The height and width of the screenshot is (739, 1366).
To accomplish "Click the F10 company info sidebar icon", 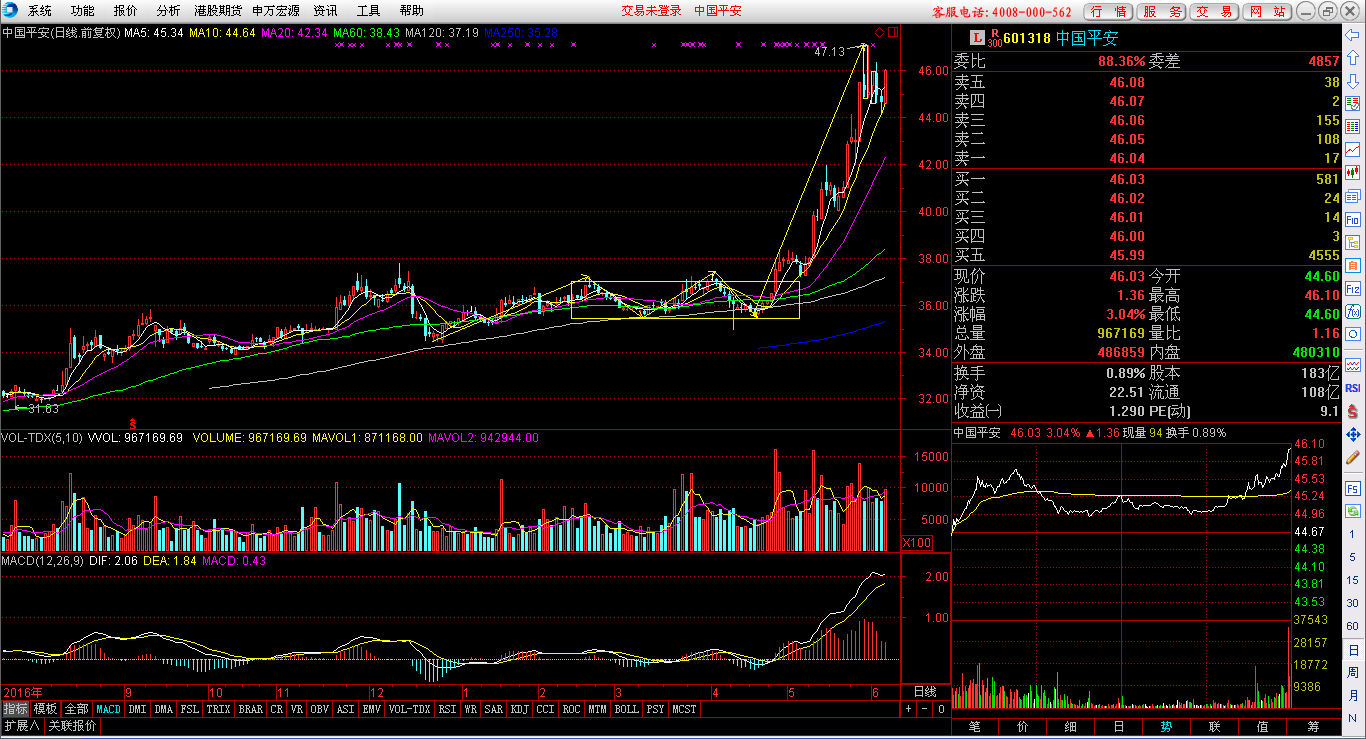I will coord(1353,219).
